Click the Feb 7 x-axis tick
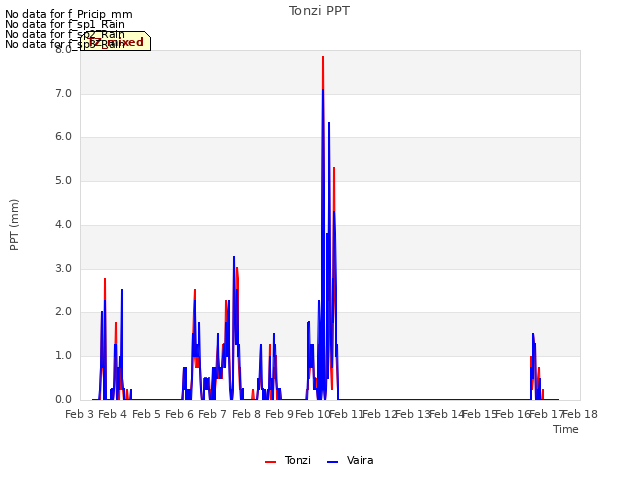640x480 pixels. (x=213, y=415)
